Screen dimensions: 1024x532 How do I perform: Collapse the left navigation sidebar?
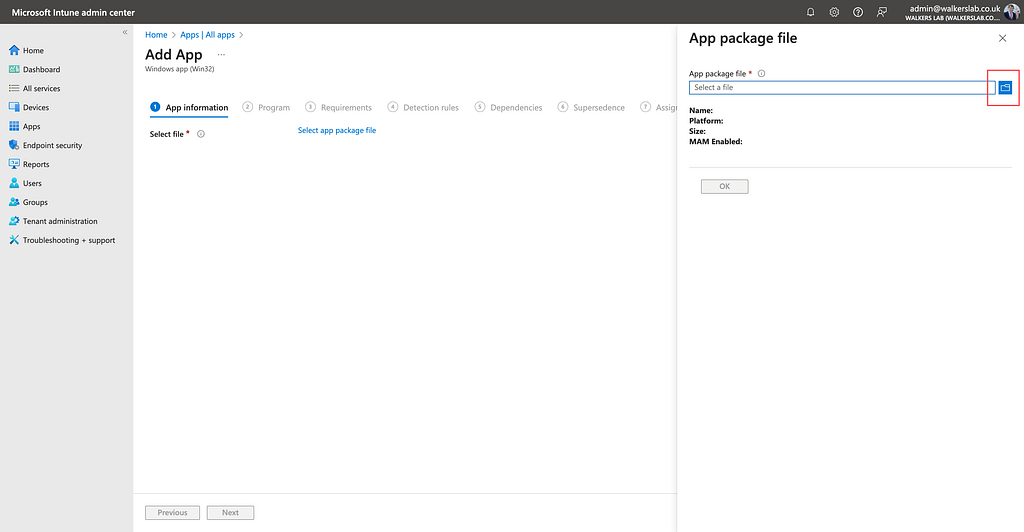click(x=125, y=33)
